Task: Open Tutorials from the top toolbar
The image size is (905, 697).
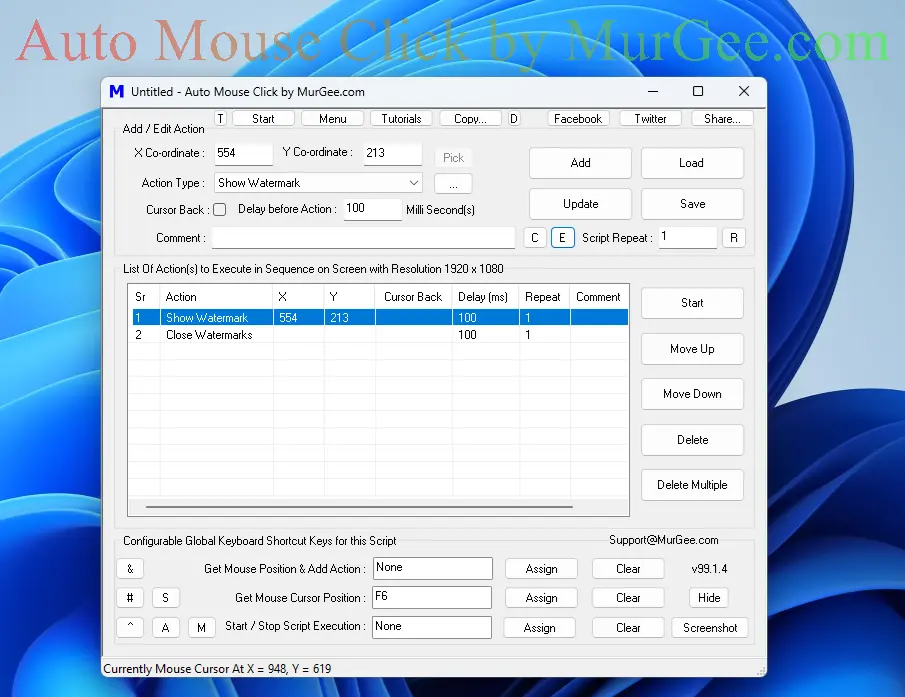Action: pyautogui.click(x=401, y=119)
